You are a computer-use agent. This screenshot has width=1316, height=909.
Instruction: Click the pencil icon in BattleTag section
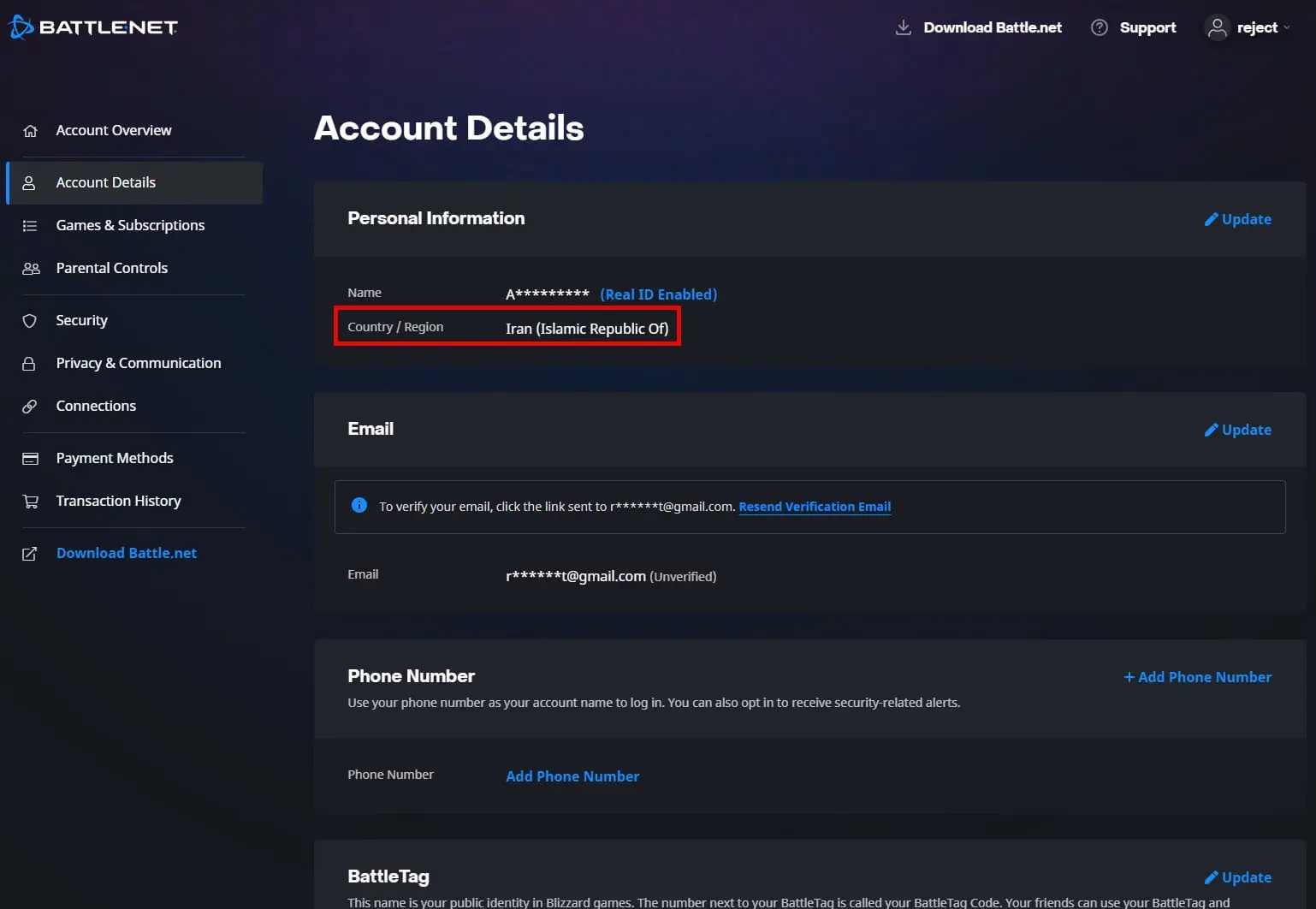click(x=1211, y=877)
